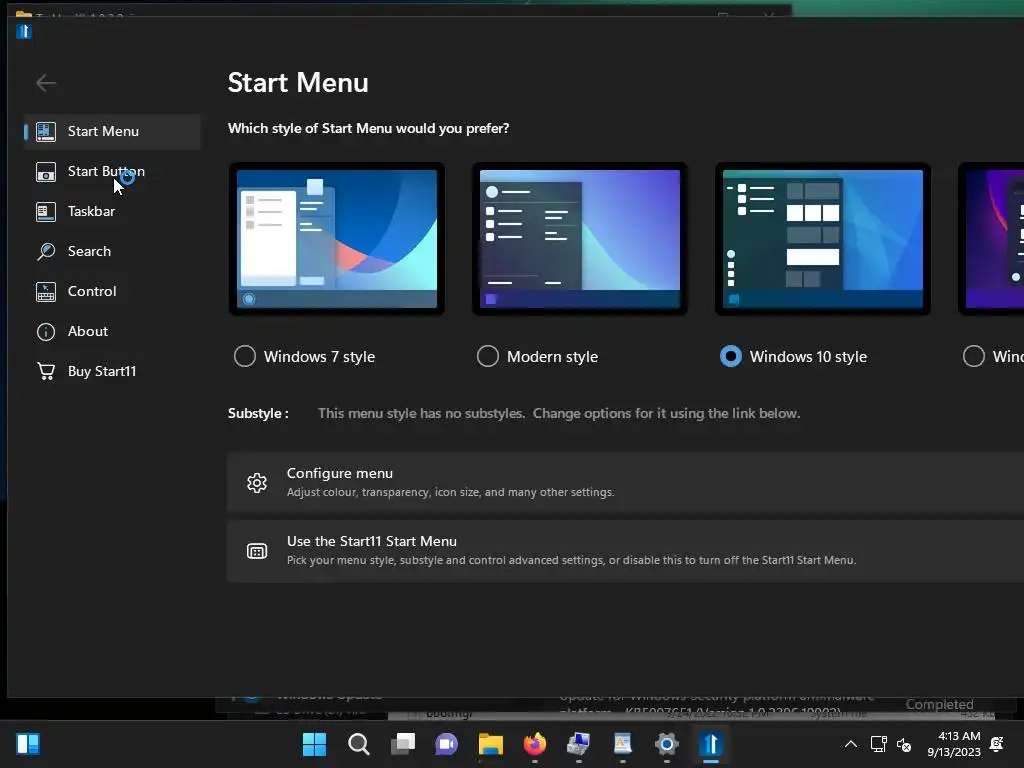Open the Search sidebar section
The image size is (1024, 768).
coord(112,251)
